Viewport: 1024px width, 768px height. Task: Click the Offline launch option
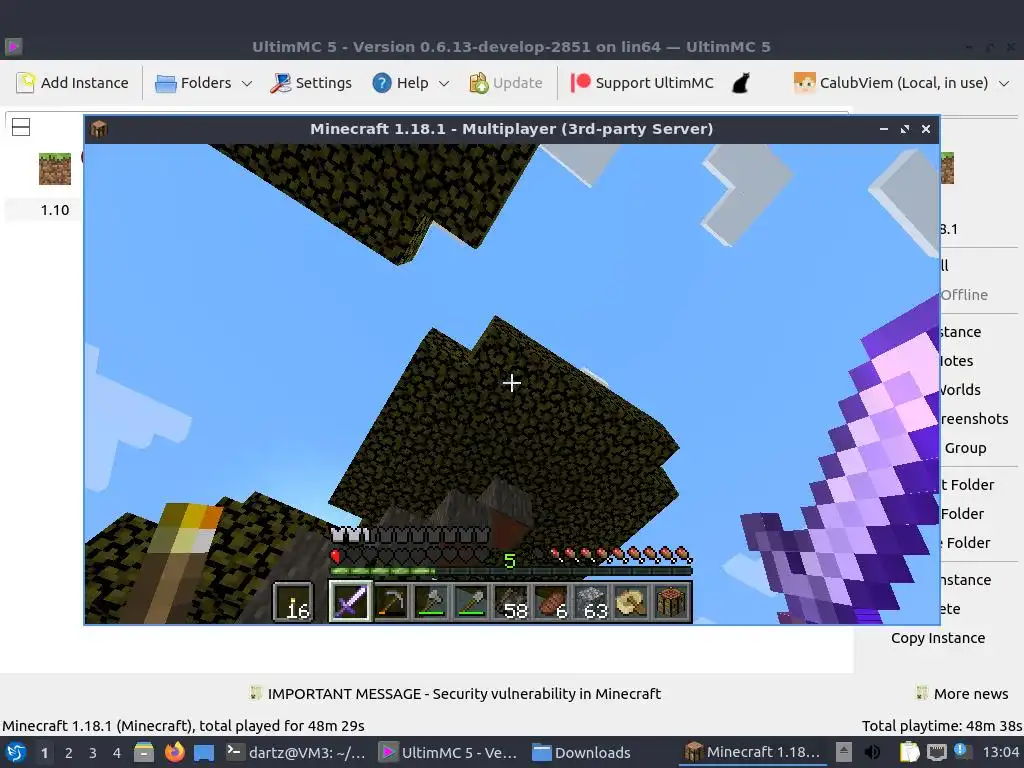[964, 295]
